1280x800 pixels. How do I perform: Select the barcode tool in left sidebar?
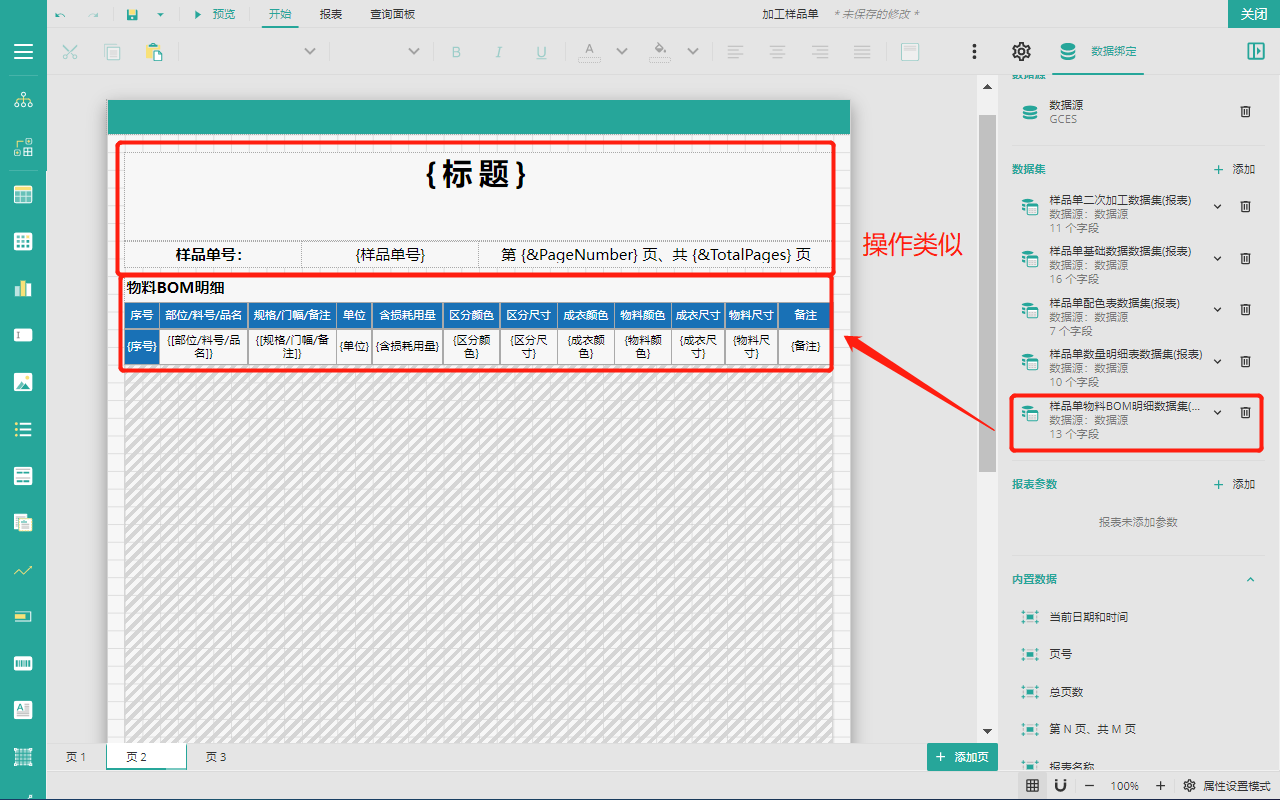pos(23,664)
